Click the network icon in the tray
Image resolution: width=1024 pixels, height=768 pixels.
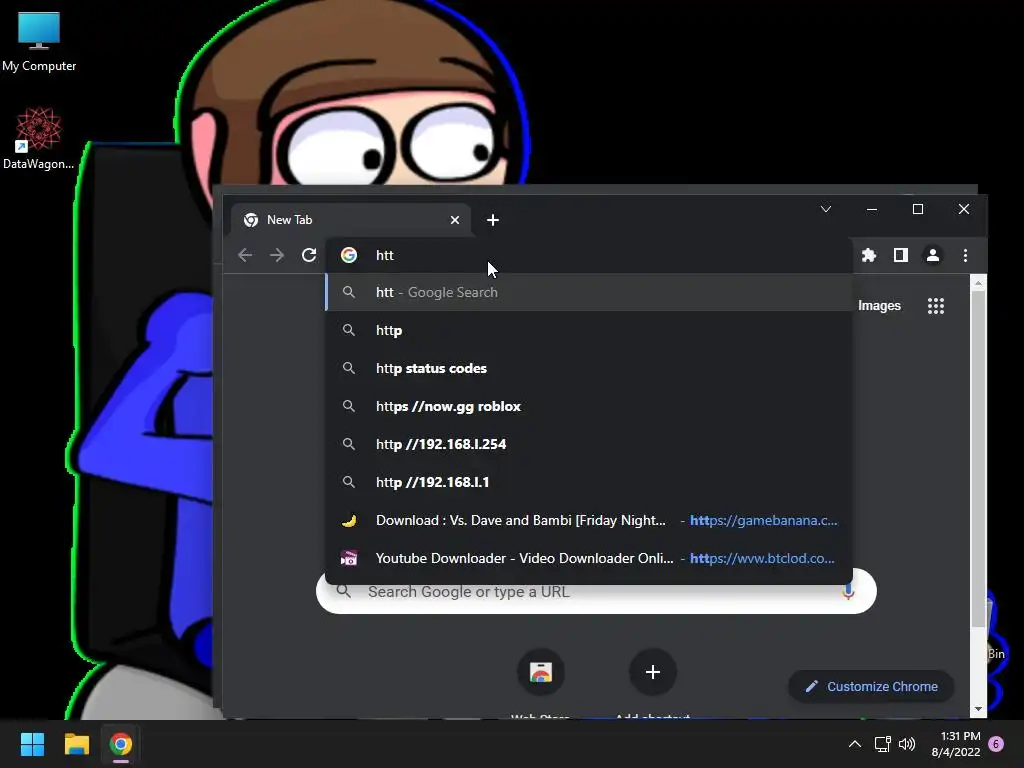tap(882, 744)
